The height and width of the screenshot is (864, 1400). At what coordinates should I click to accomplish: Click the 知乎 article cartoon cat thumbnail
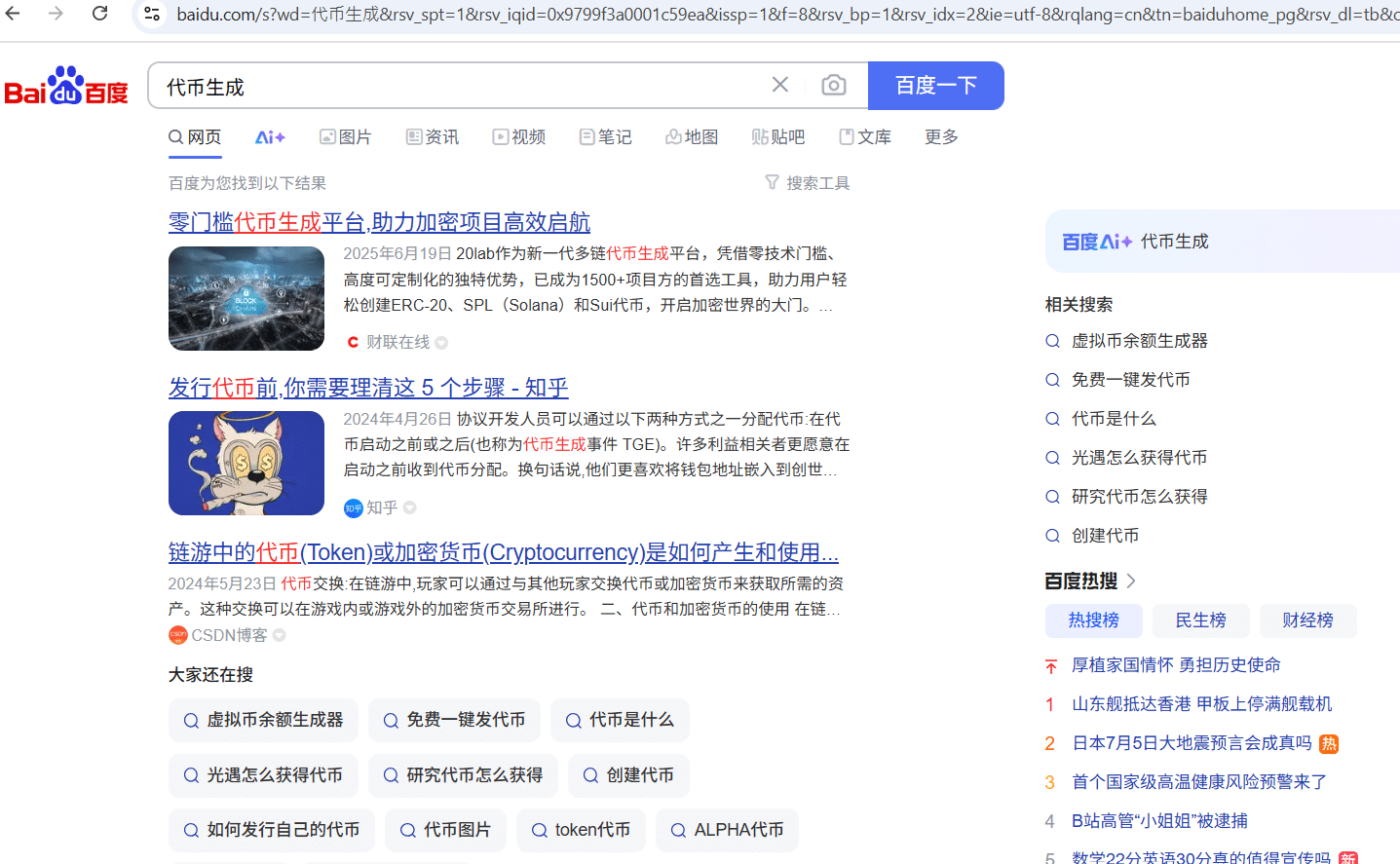coord(246,464)
